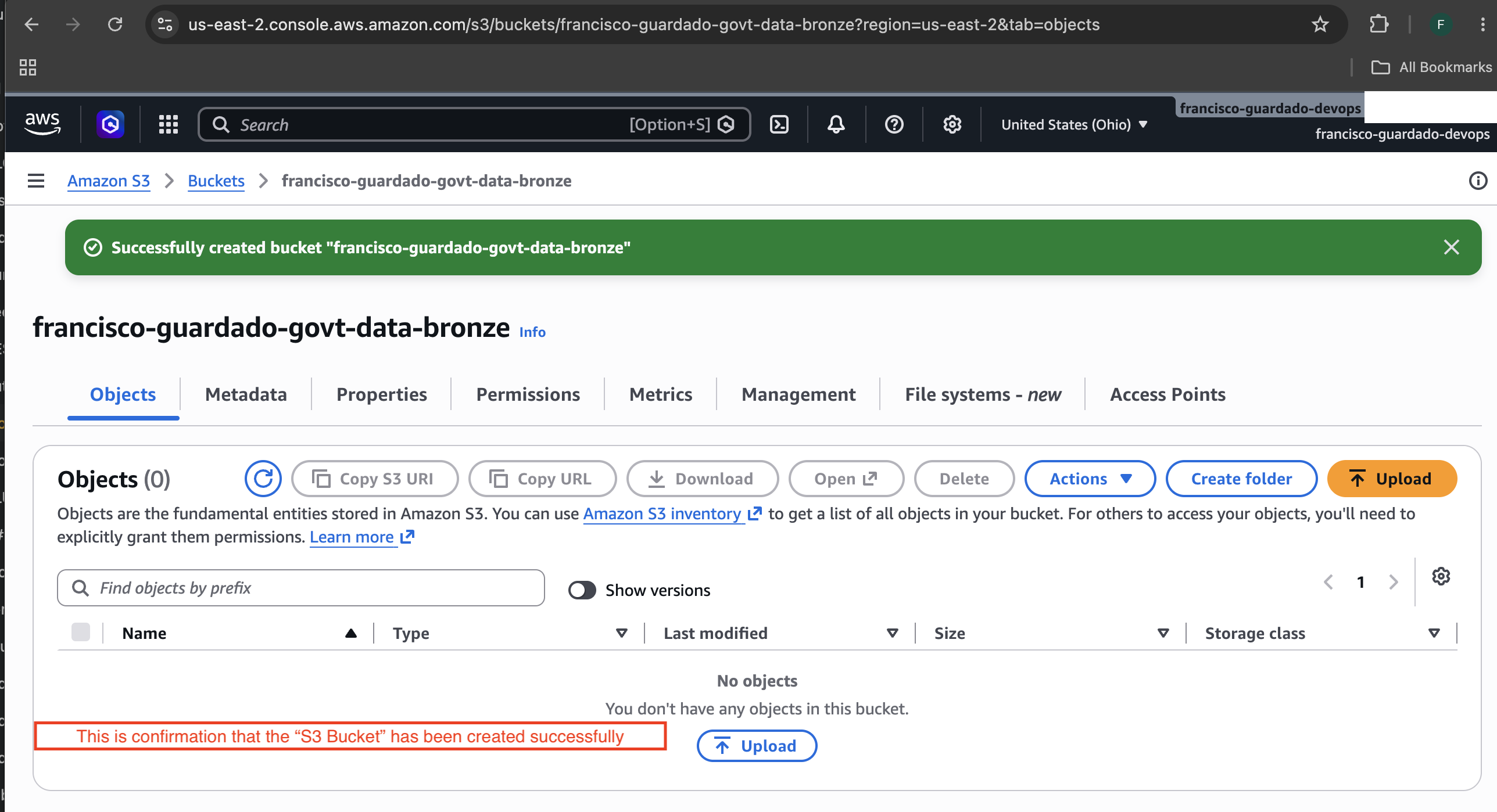Select the Objects tab
The height and width of the screenshot is (812, 1497).
(x=123, y=394)
